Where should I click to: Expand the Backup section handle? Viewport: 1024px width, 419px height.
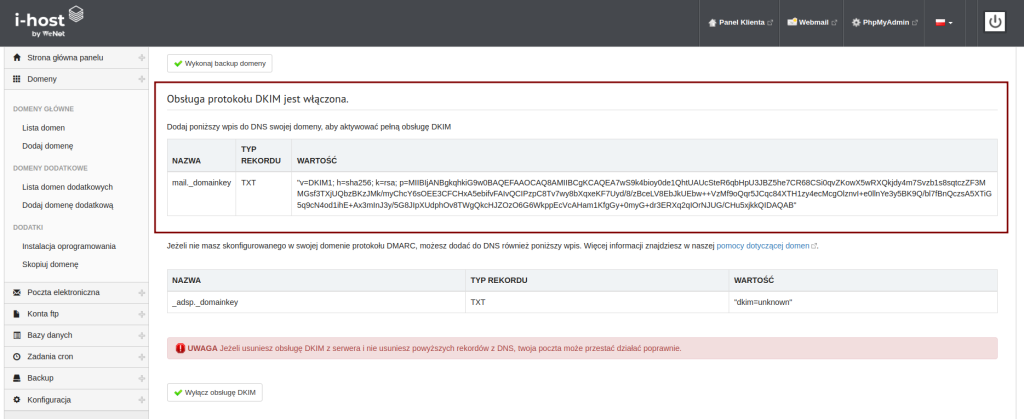click(141, 378)
